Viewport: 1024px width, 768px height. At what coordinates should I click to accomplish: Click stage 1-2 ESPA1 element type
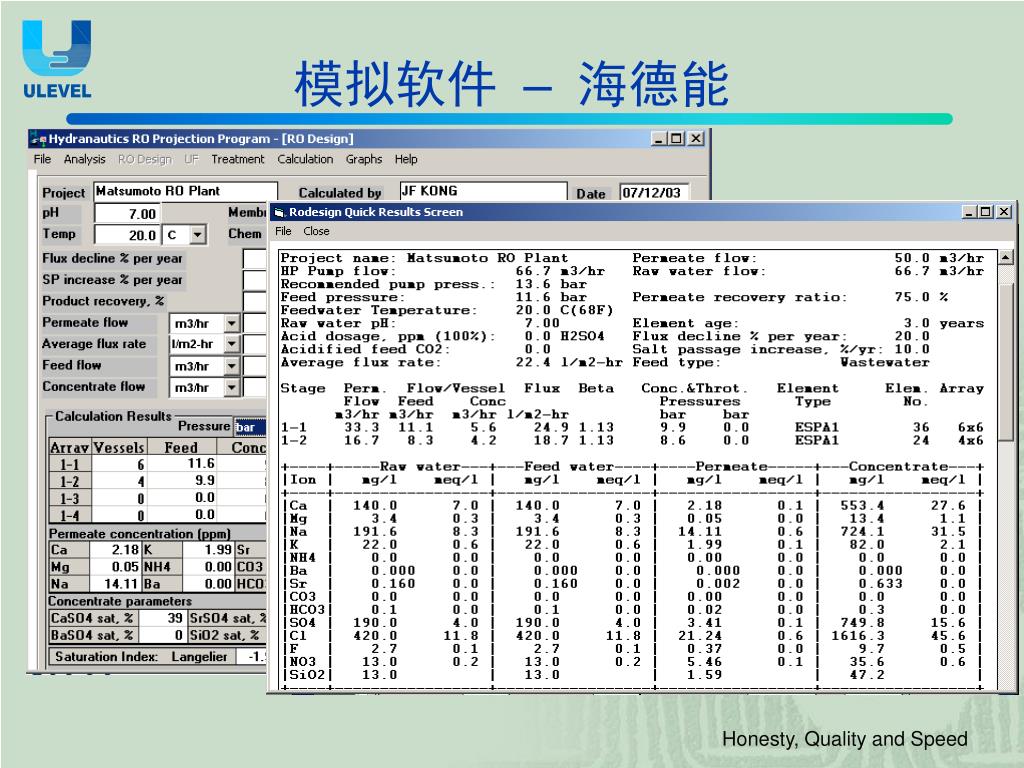point(816,440)
